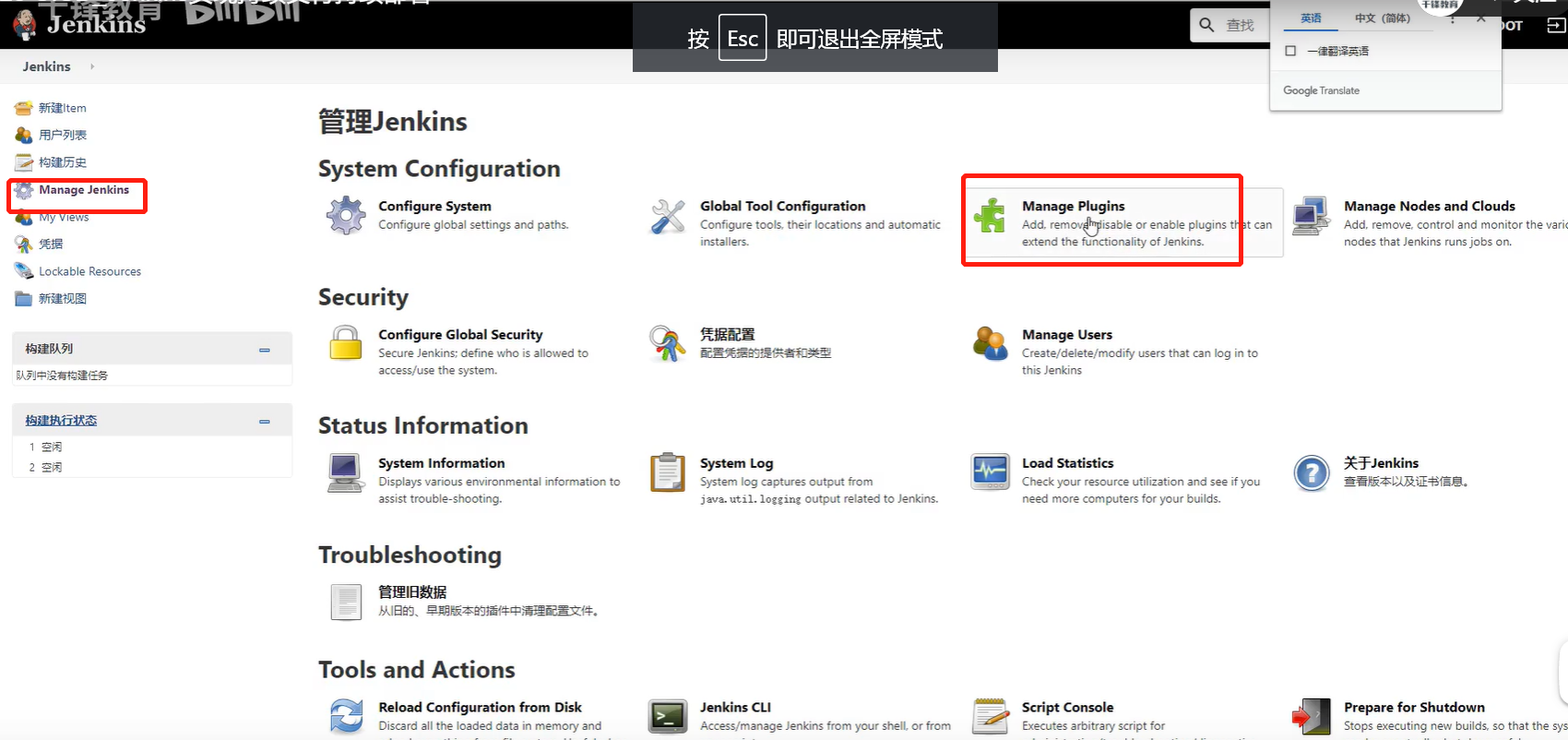
Task: Click the 新建Item sidebar icon
Action: (24, 108)
